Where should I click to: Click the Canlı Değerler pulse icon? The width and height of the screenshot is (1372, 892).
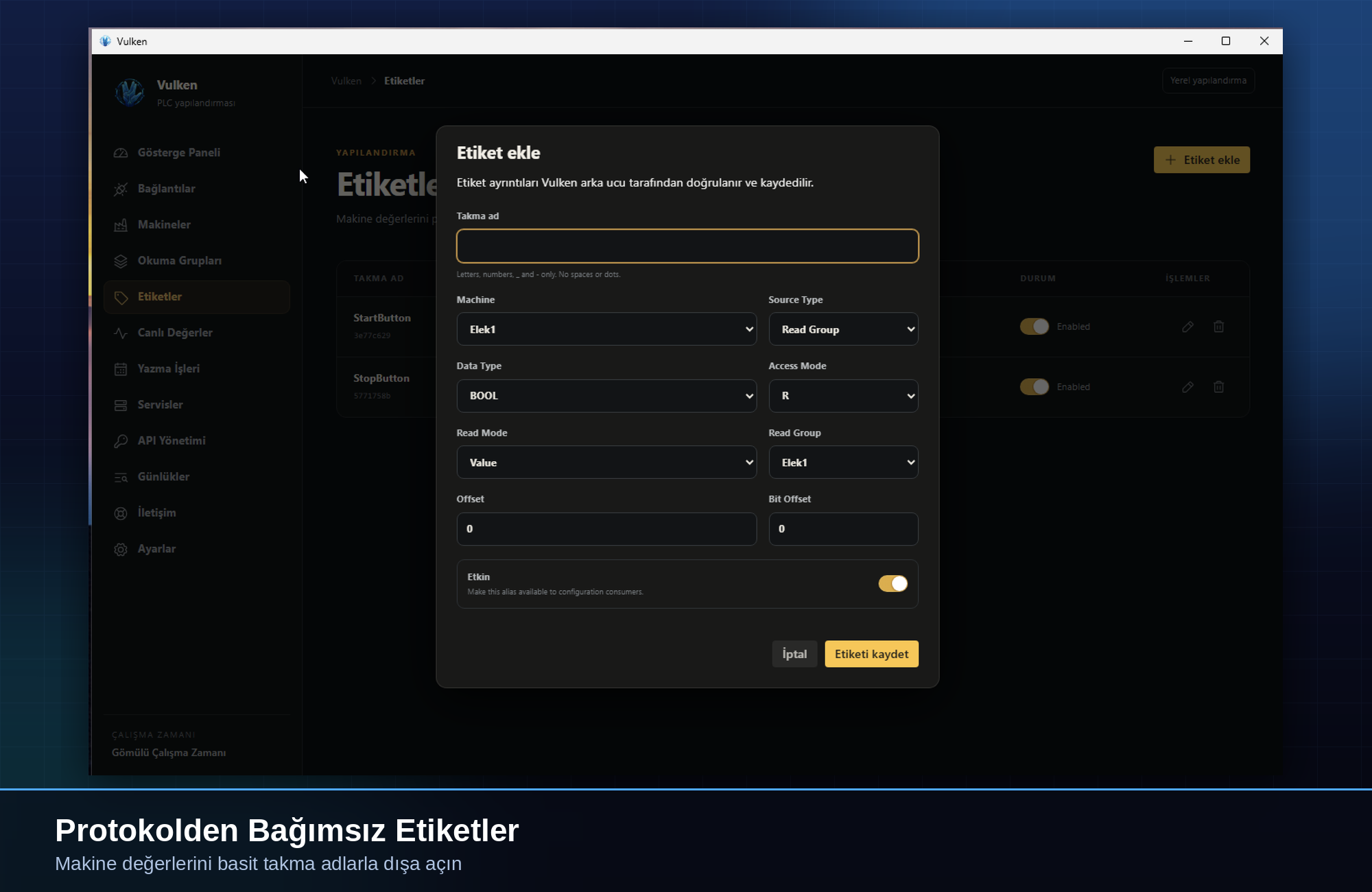[121, 333]
